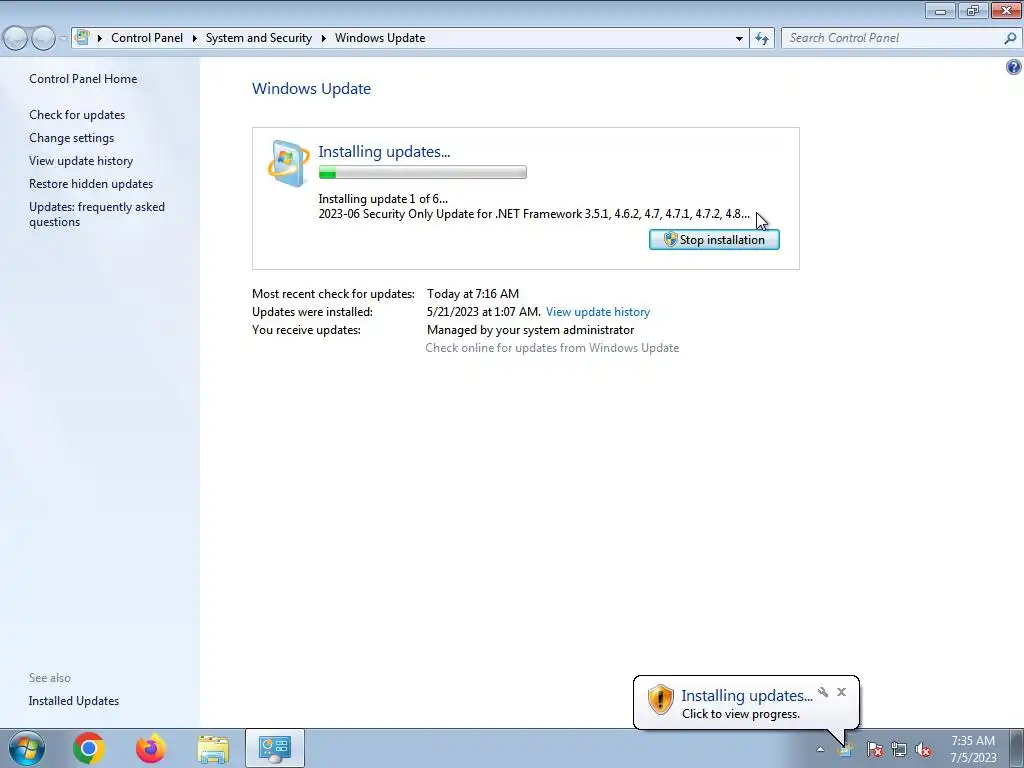Click Check for updates in sidebar
The width and height of the screenshot is (1024, 768).
click(77, 115)
